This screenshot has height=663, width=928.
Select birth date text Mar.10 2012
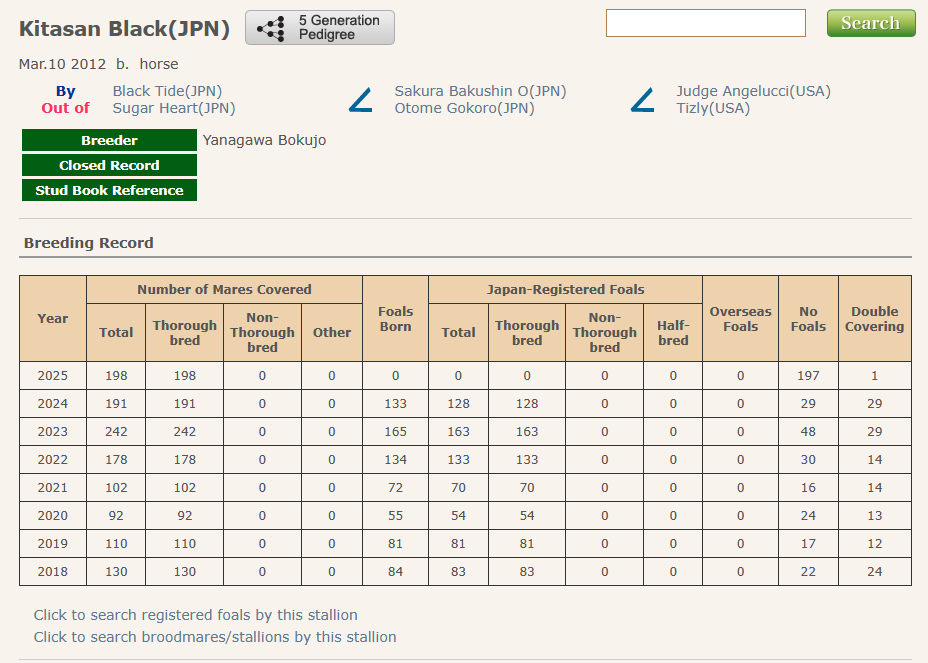click(62, 64)
